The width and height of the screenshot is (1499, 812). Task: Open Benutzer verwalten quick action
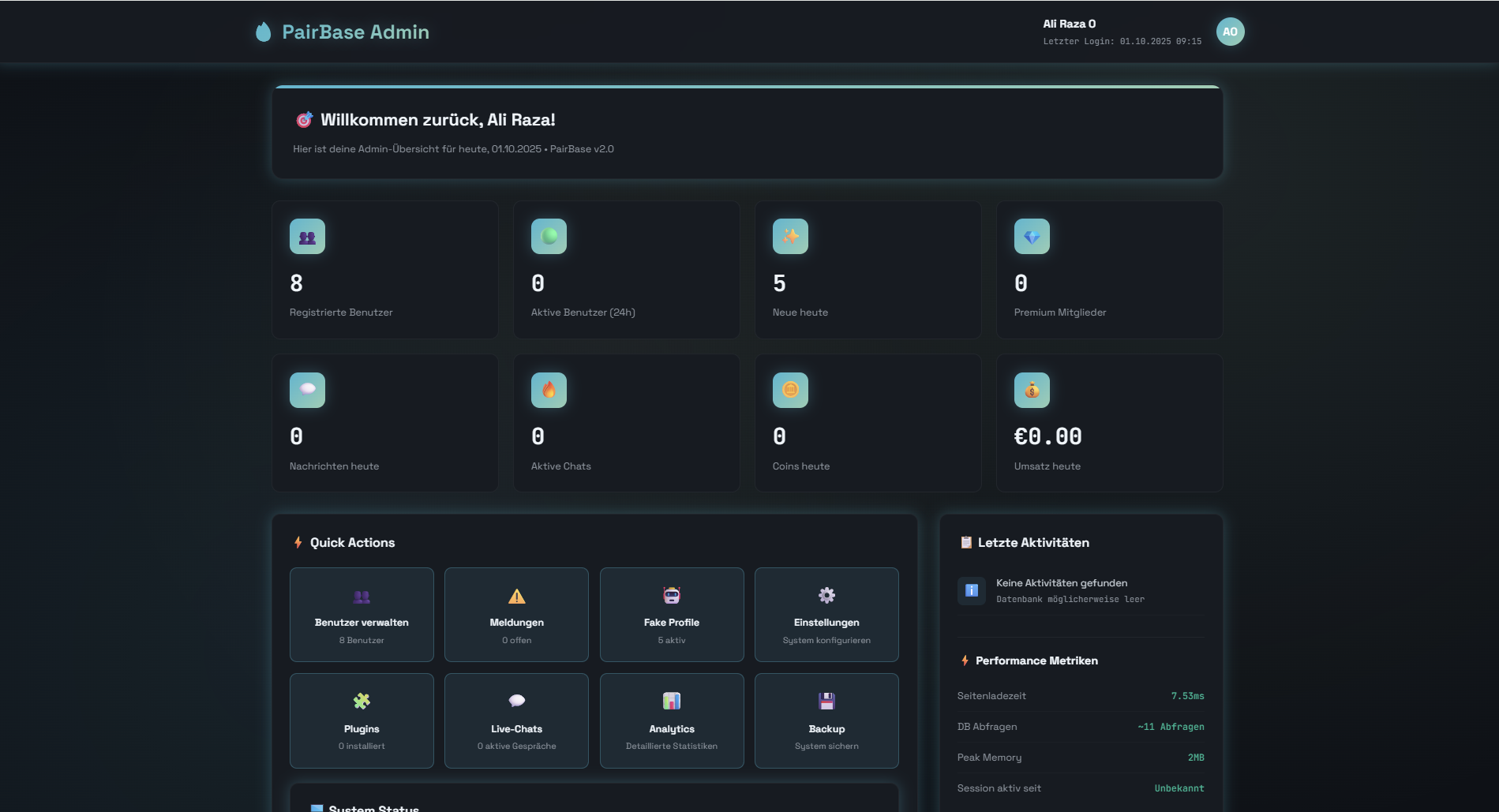362,615
